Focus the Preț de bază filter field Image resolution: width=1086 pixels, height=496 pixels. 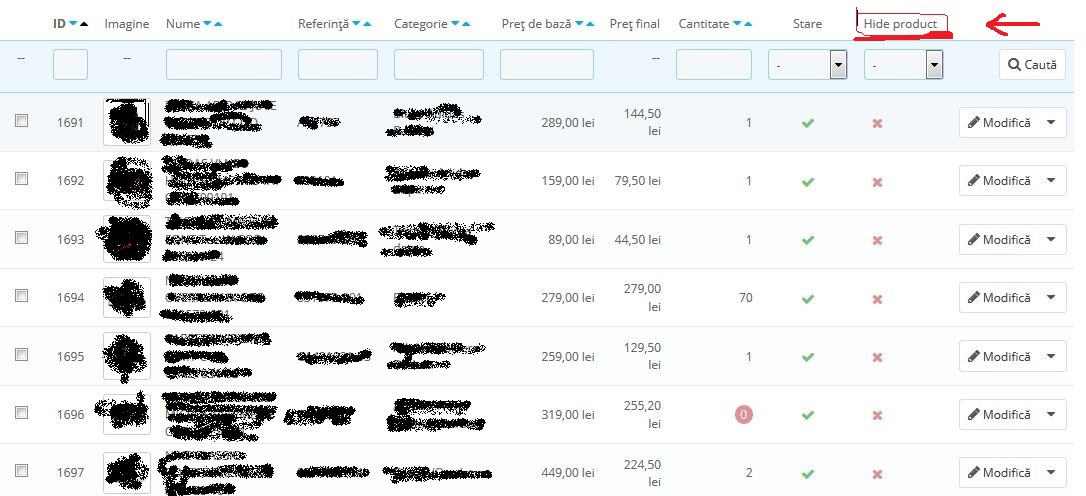point(547,64)
